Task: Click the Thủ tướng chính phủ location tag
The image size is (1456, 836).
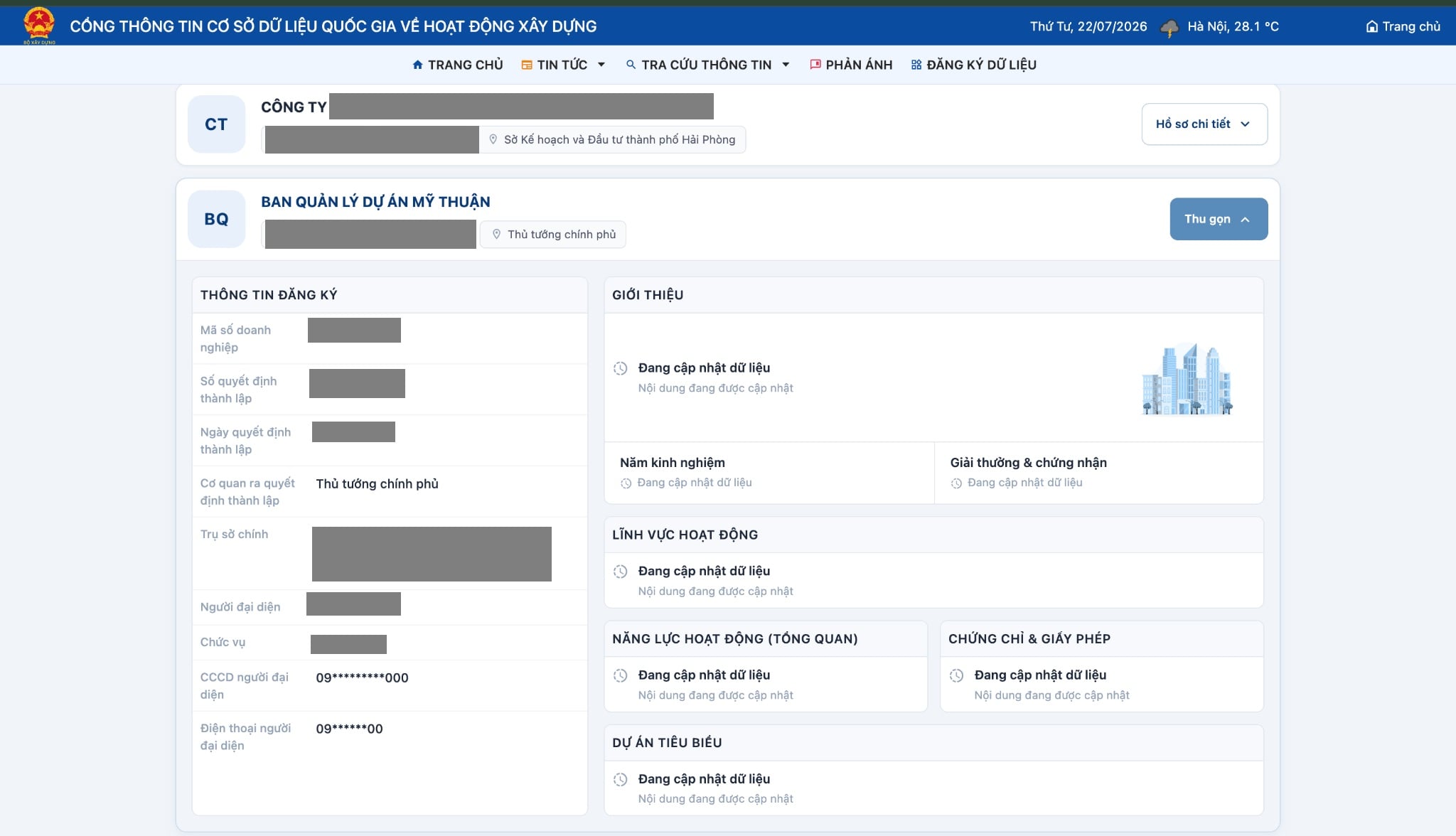Action: pos(553,235)
